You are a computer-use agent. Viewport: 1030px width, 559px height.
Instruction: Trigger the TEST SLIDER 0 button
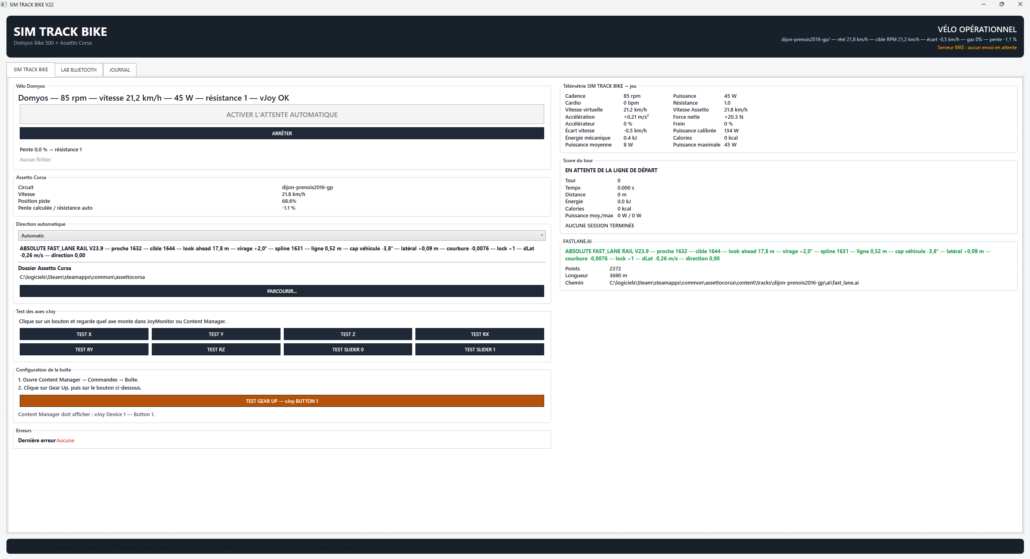[x=348, y=349]
